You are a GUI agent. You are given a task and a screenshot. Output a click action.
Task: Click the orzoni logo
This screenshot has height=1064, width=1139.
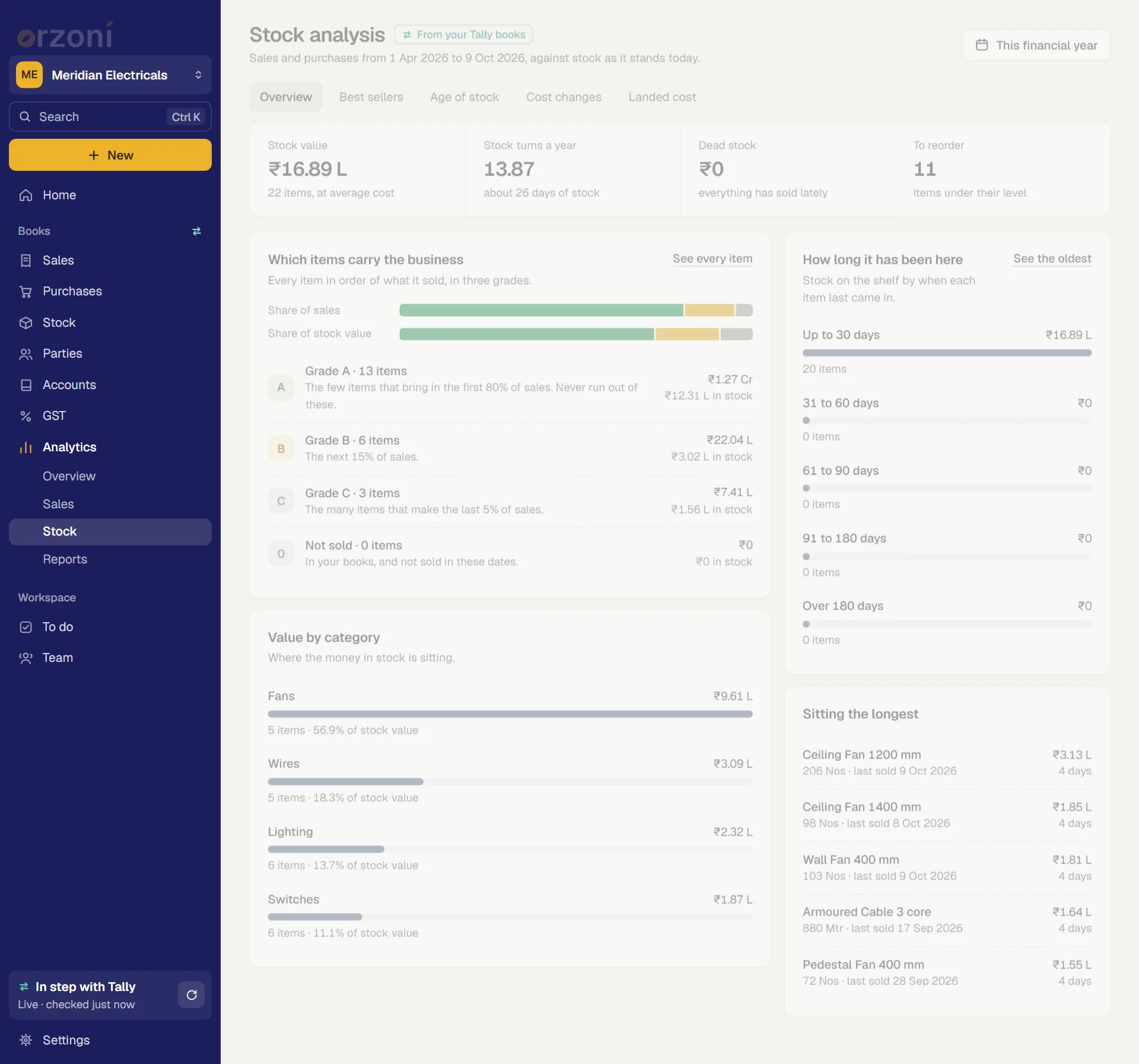pos(65,36)
